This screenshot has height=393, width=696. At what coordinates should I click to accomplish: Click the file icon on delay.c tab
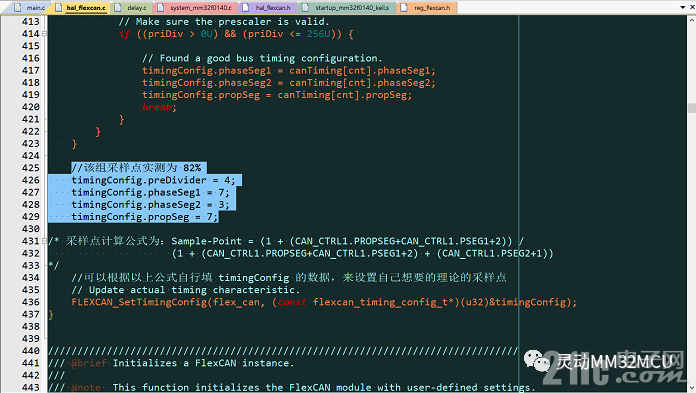pos(118,8)
